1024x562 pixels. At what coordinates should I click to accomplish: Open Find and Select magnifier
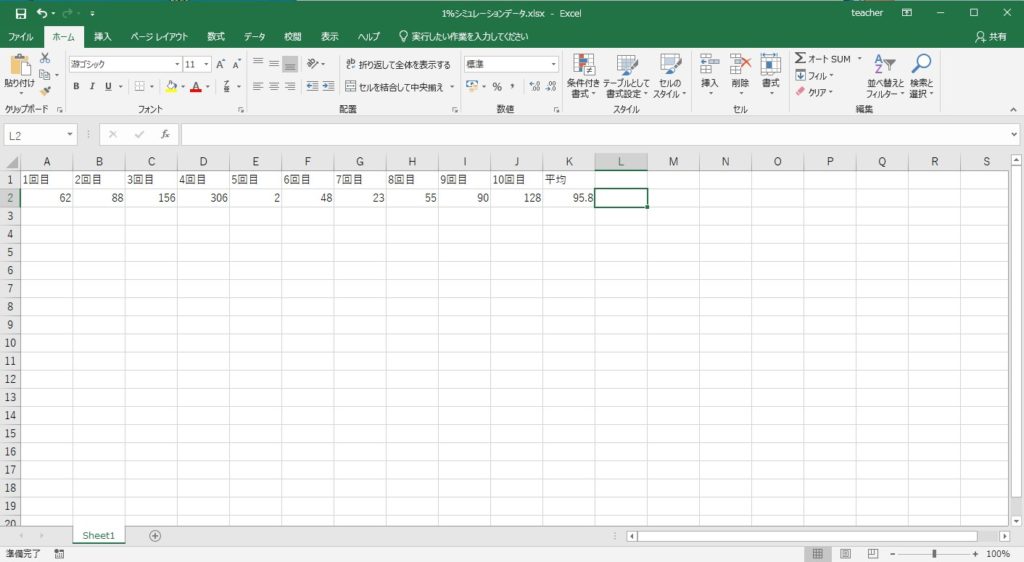coord(921,76)
